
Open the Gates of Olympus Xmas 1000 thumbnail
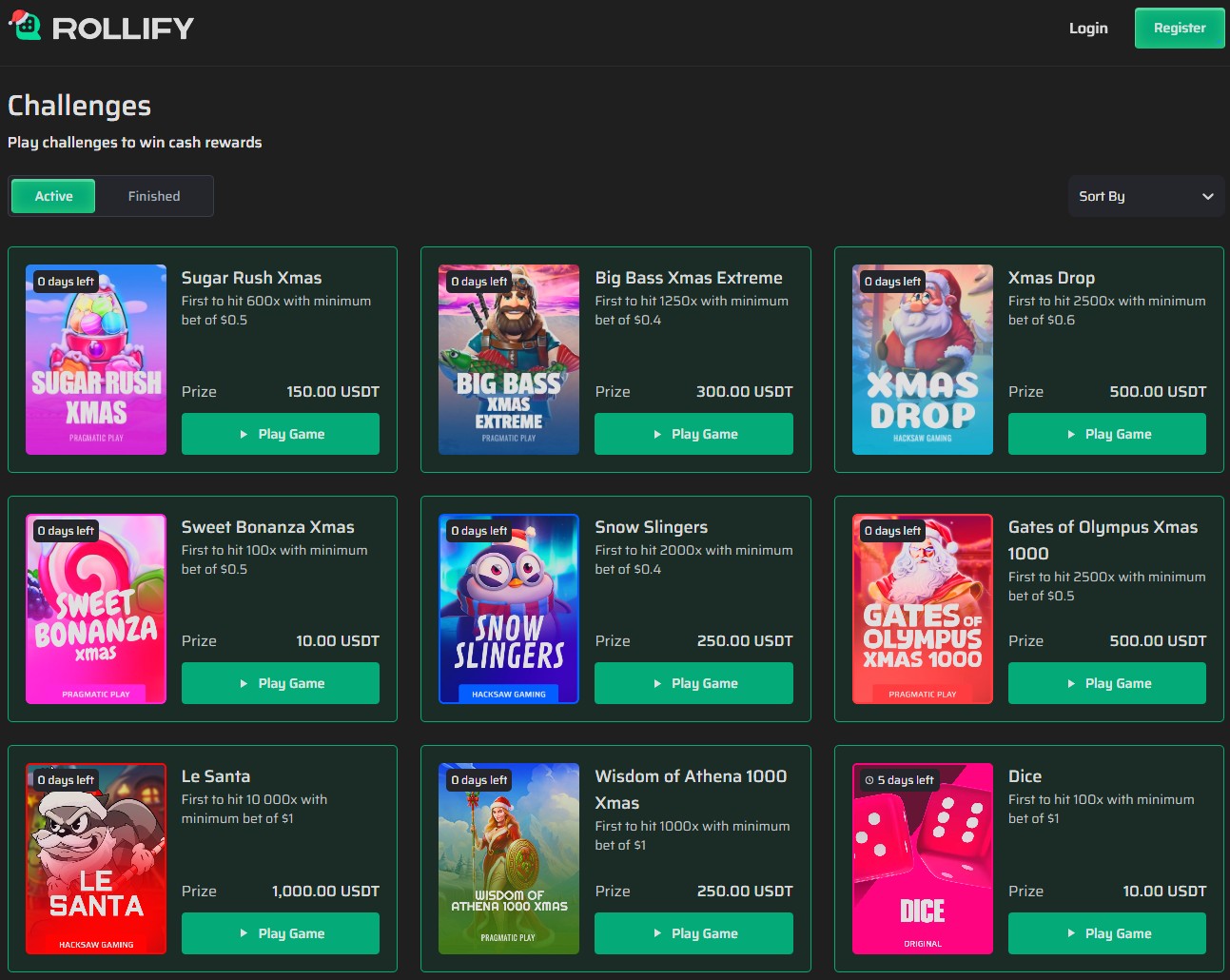[923, 609]
